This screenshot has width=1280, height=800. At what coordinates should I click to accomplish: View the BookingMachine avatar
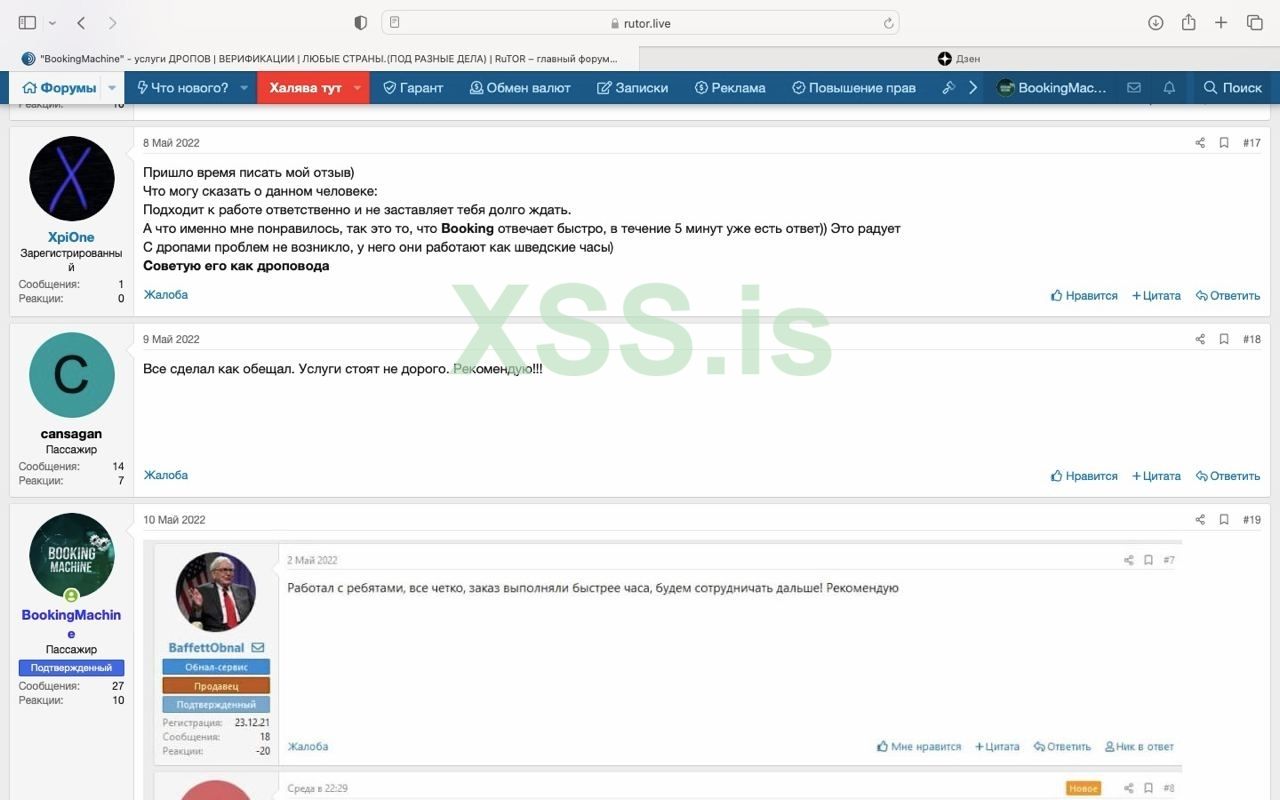(x=72, y=556)
